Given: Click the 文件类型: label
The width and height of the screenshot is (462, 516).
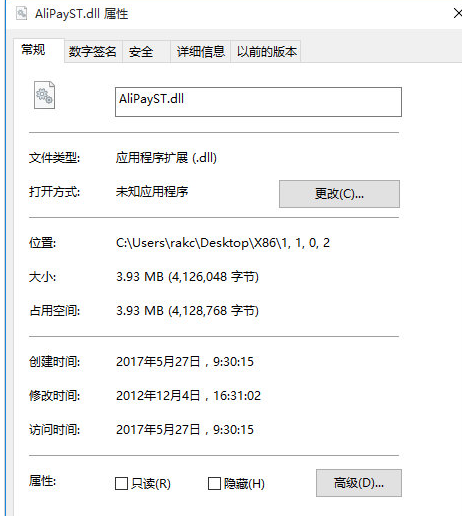Looking at the screenshot, I should point(54,158).
